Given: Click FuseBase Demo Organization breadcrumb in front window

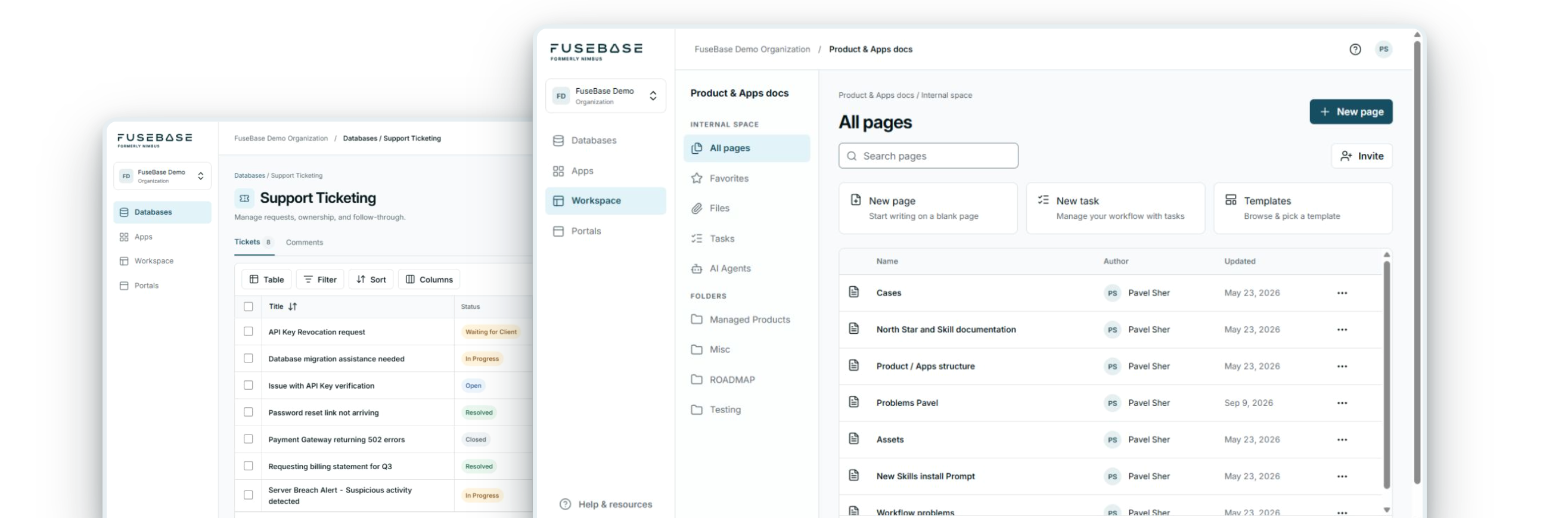Looking at the screenshot, I should pyautogui.click(x=752, y=49).
